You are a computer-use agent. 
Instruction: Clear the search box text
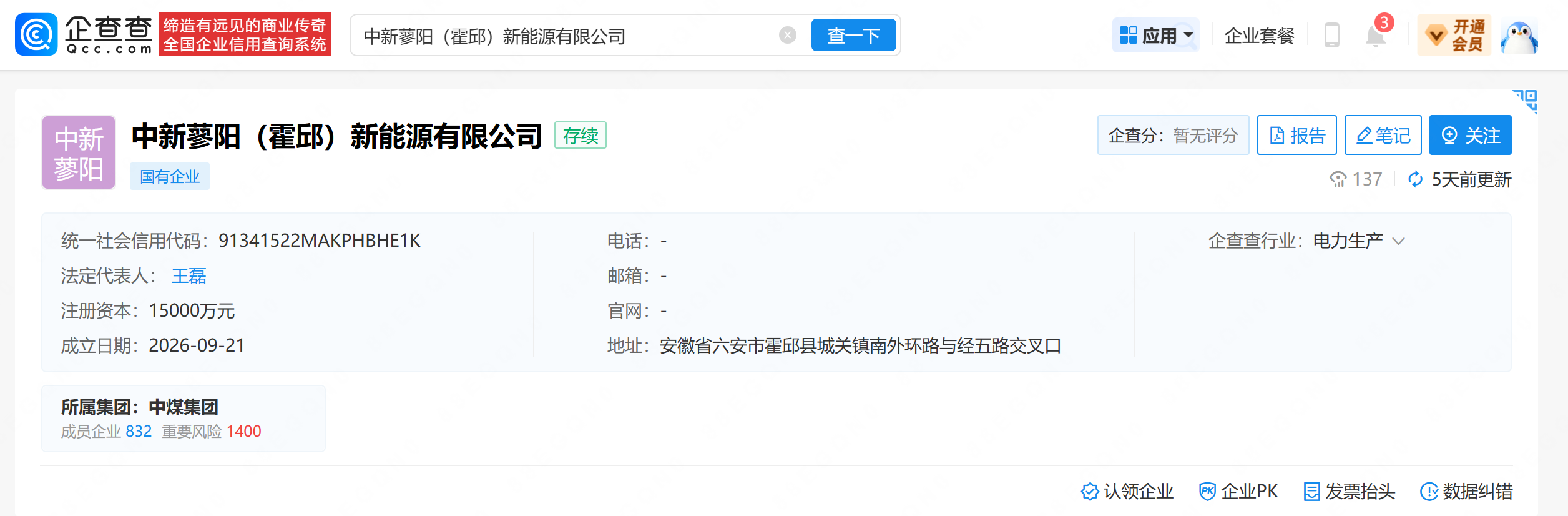click(x=788, y=35)
